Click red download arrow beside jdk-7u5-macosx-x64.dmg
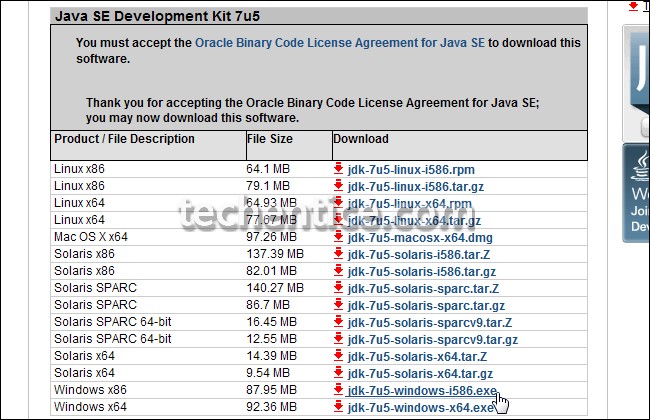Image resolution: width=650 pixels, height=420 pixels. [338, 236]
